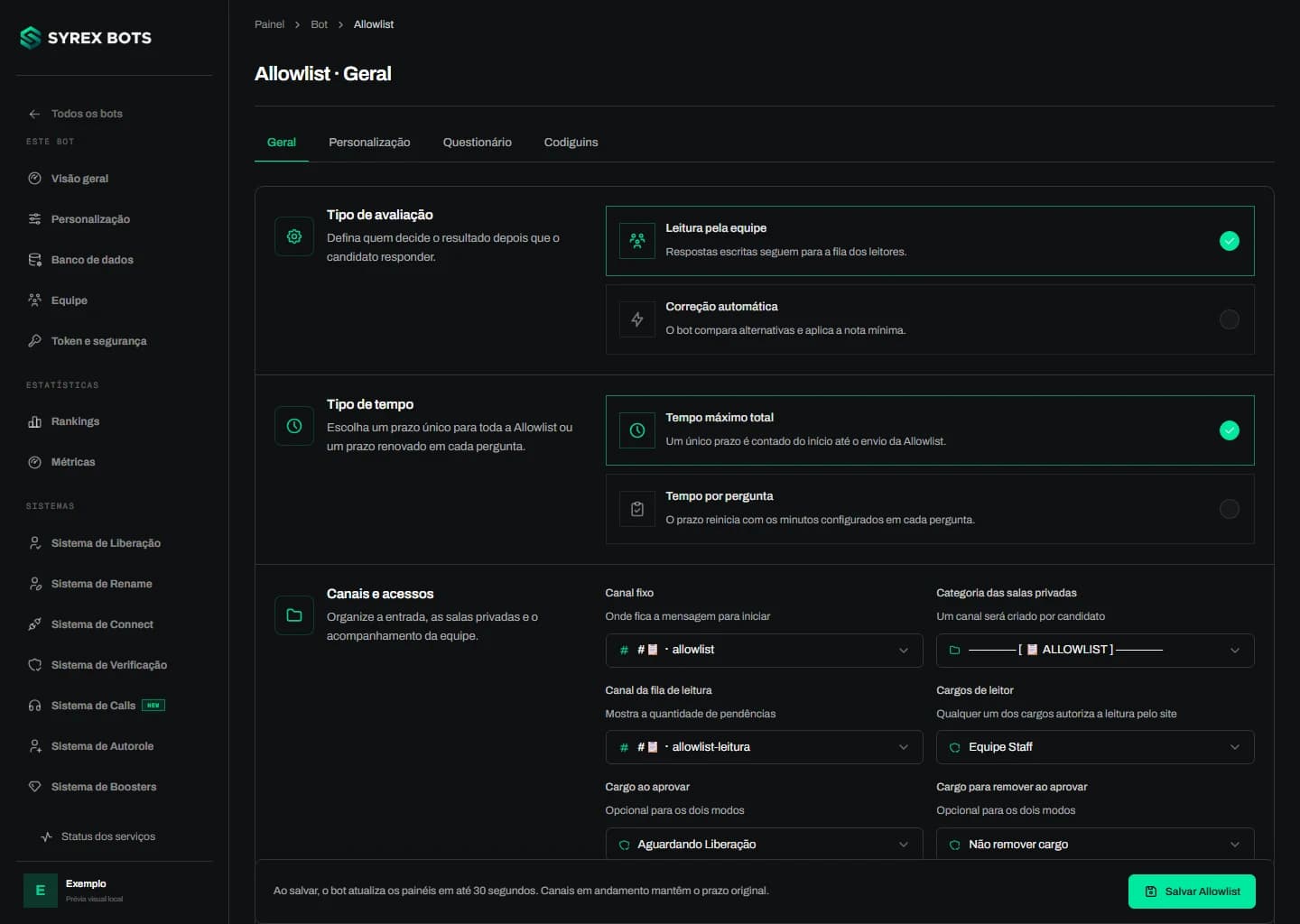Image resolution: width=1300 pixels, height=924 pixels.
Task: Click the database icon for Banco de dados
Action: (x=34, y=260)
